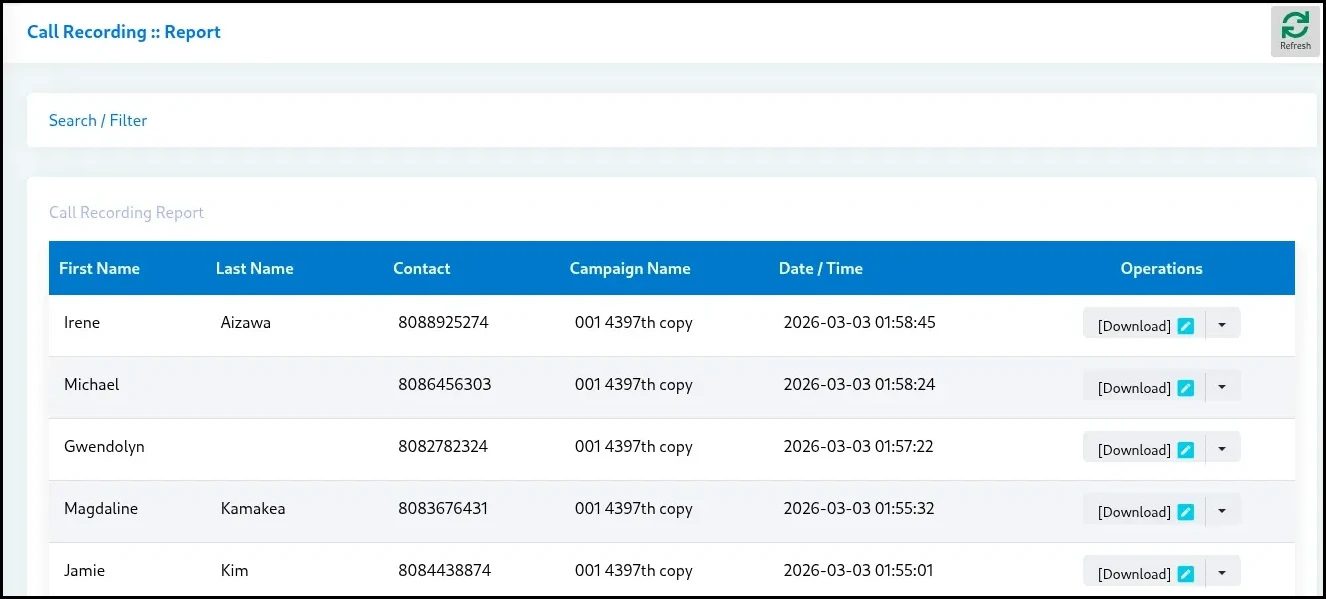Select the edit pencil icon beside Michael's Download link

pos(1185,385)
